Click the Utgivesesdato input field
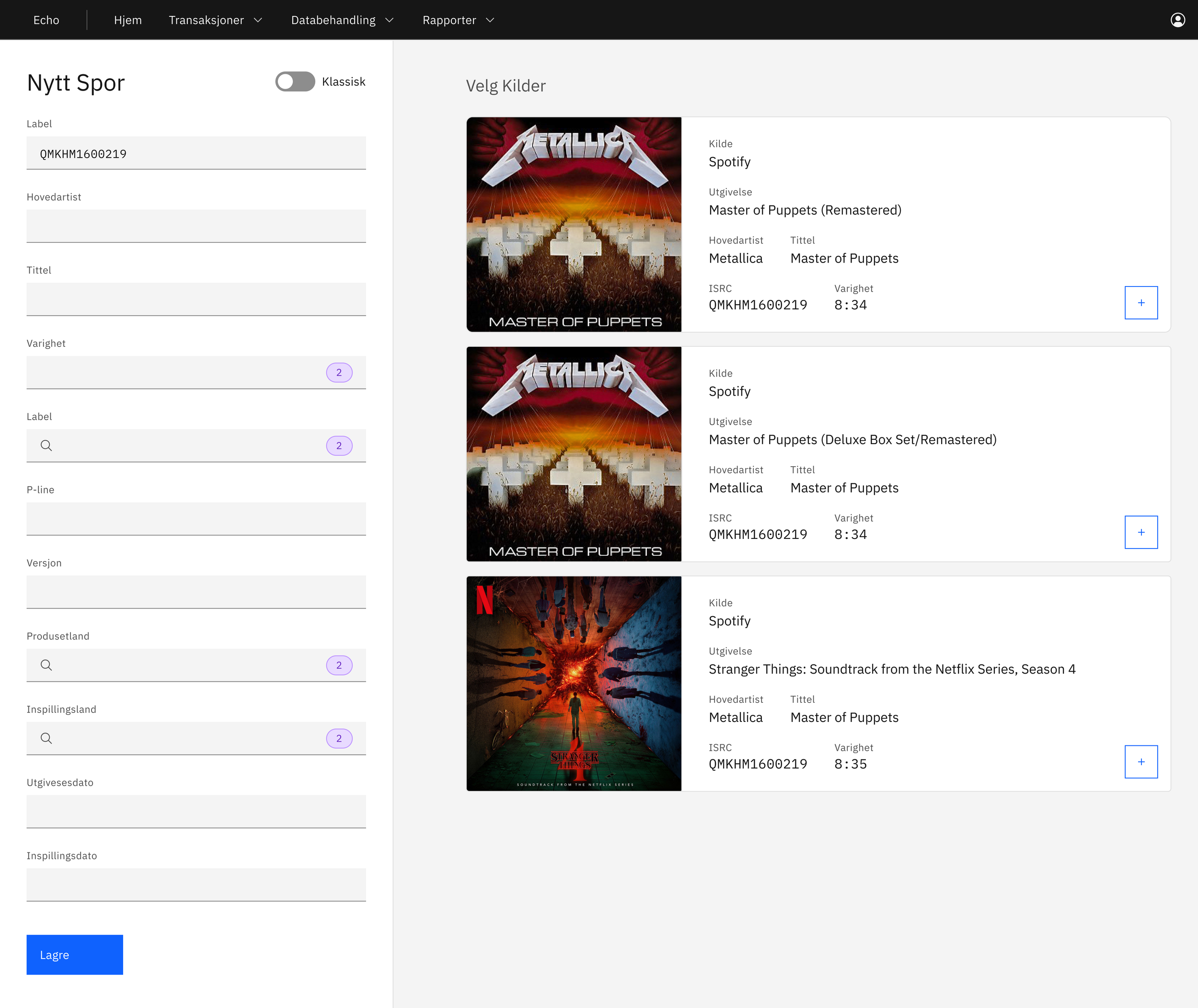1198x1008 pixels. point(196,812)
